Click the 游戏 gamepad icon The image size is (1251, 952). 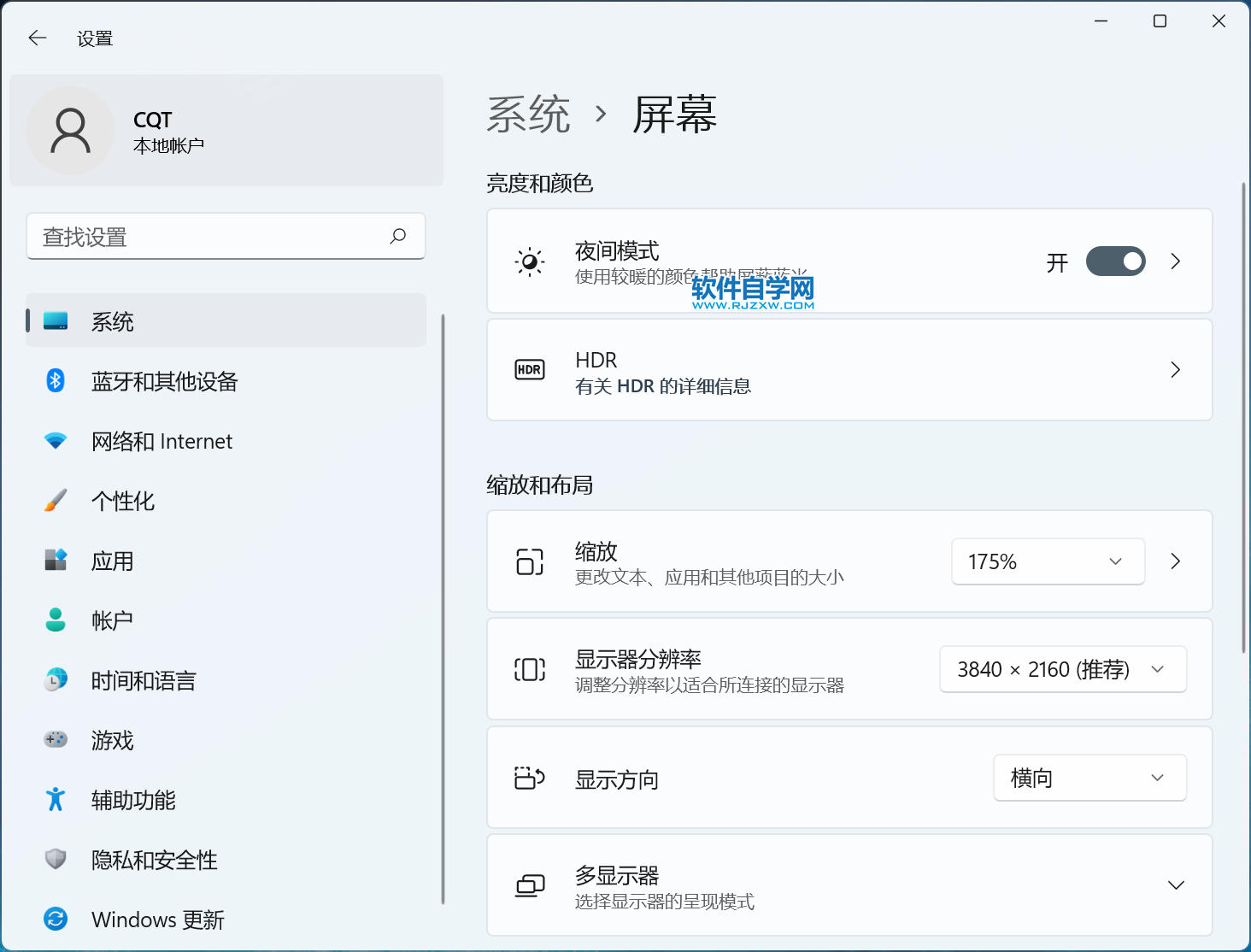56,739
